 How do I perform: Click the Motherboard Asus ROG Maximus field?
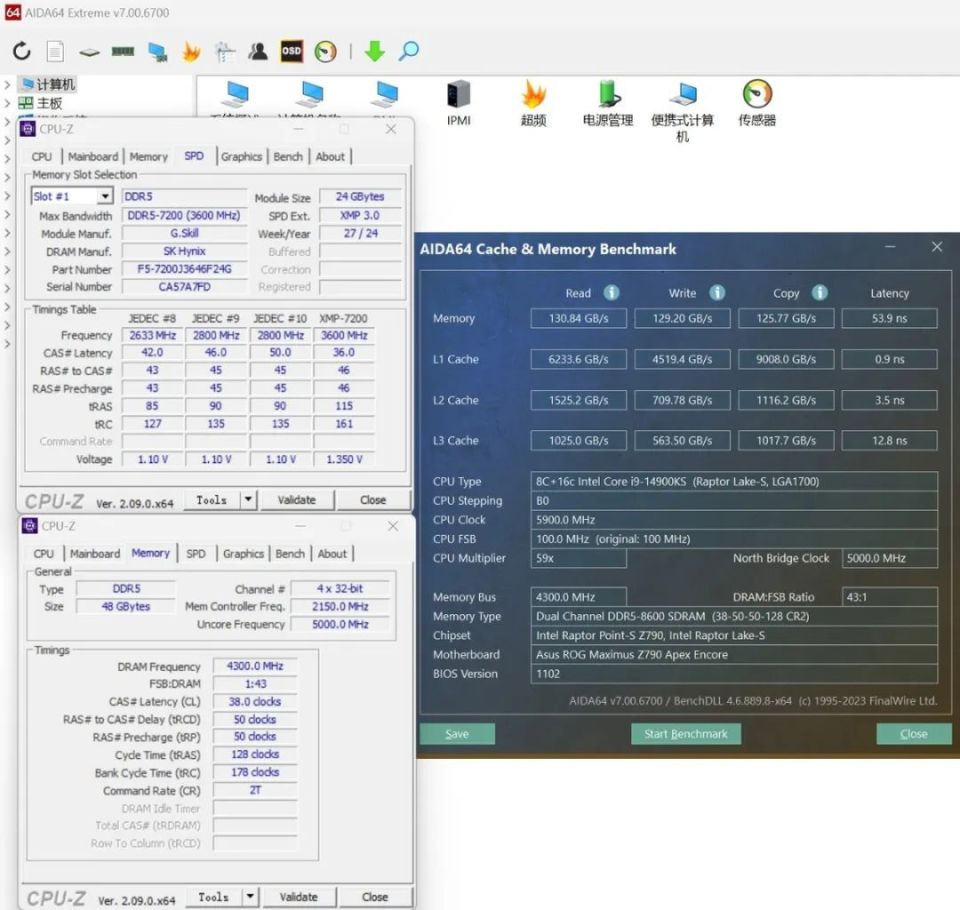734,655
